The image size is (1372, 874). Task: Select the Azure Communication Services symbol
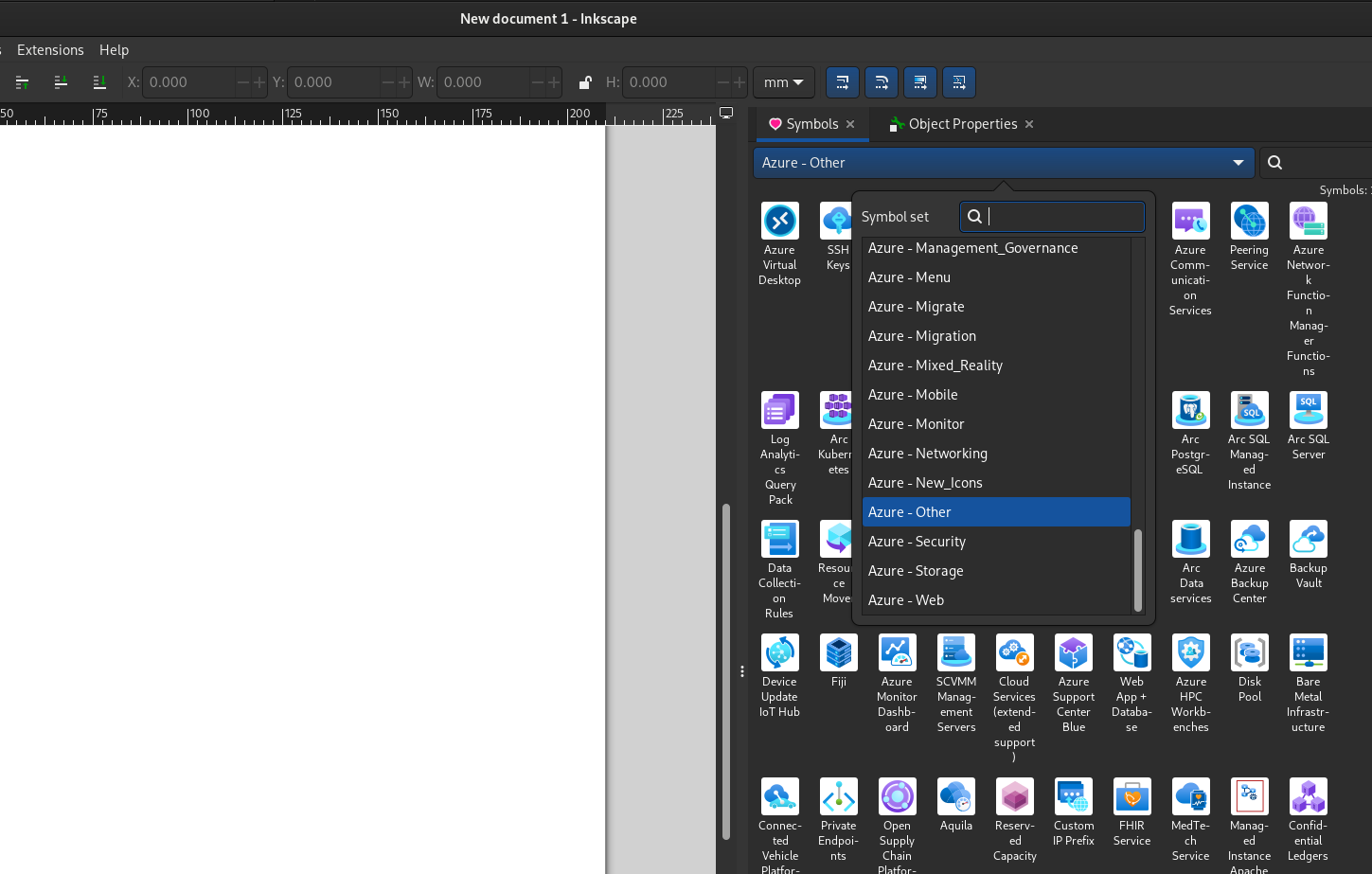pos(1190,259)
